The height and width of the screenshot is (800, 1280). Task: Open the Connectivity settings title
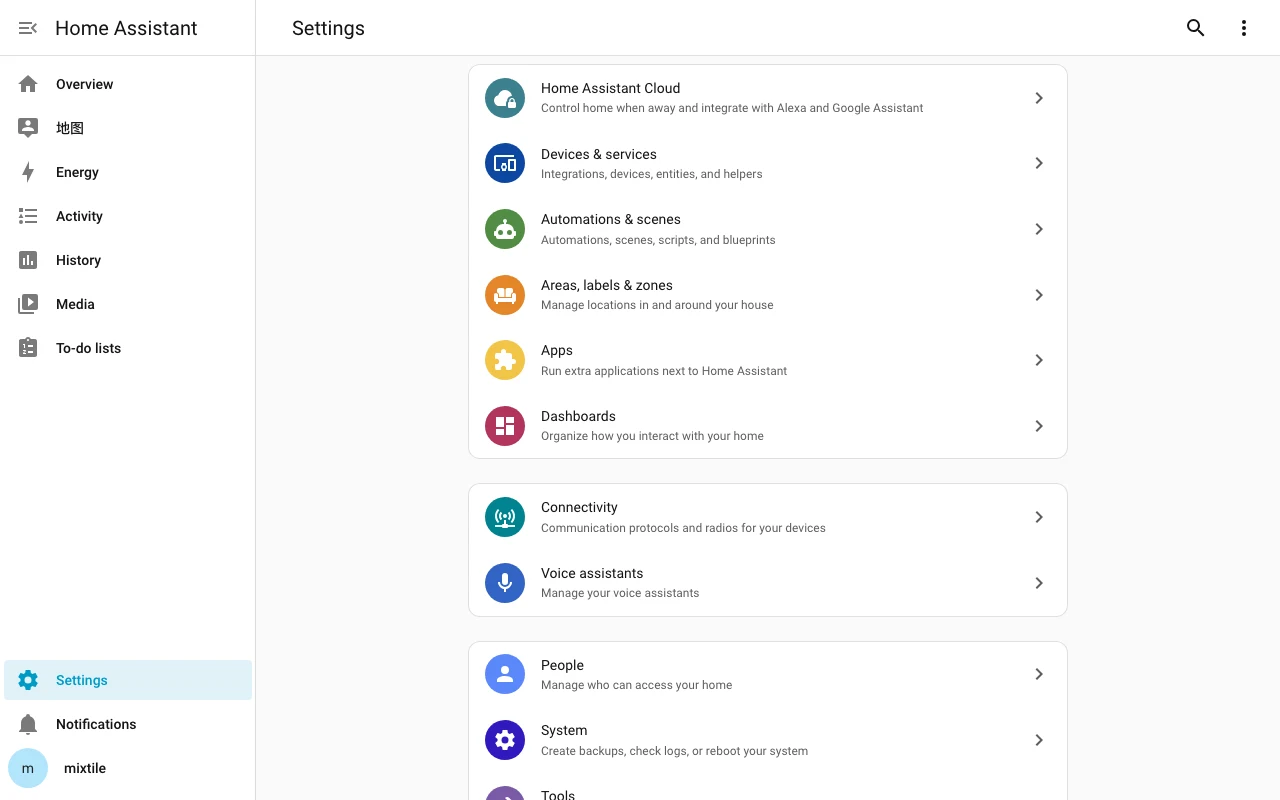pyautogui.click(x=579, y=507)
